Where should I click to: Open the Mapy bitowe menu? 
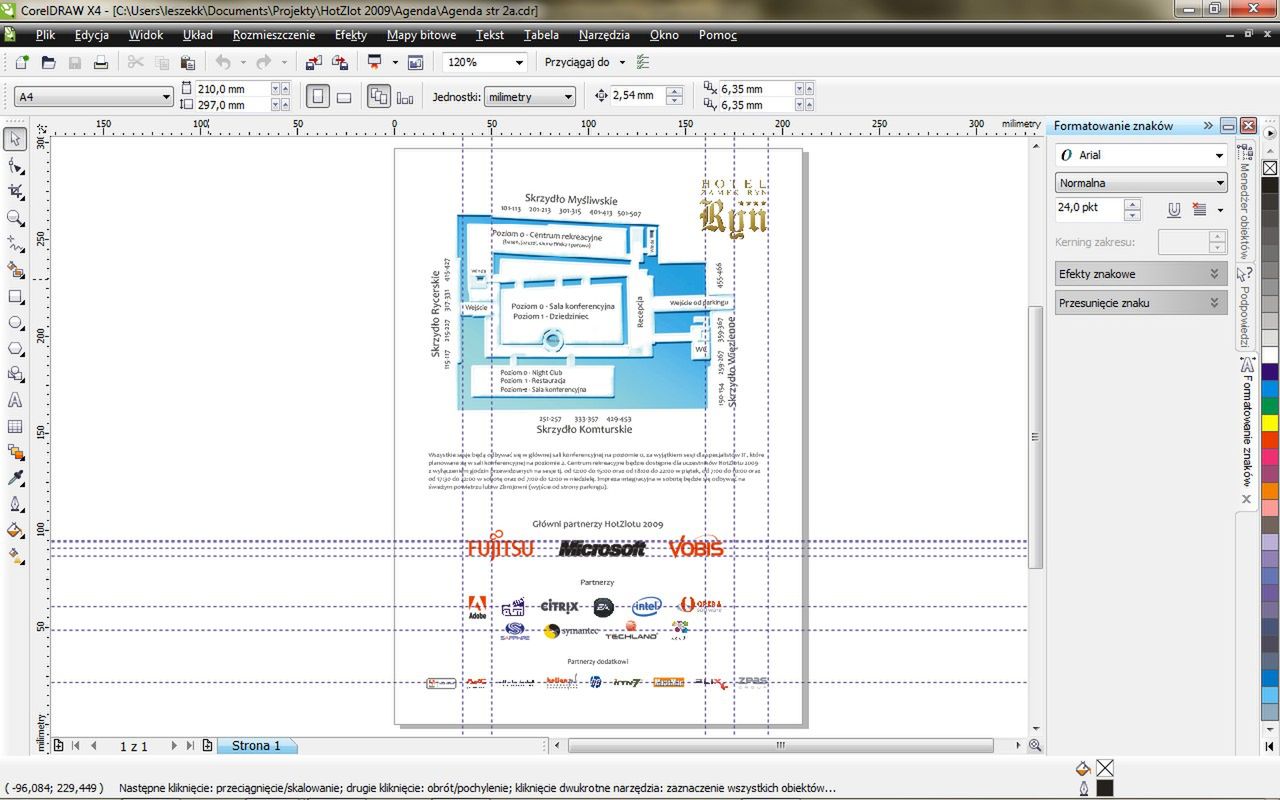[422, 34]
